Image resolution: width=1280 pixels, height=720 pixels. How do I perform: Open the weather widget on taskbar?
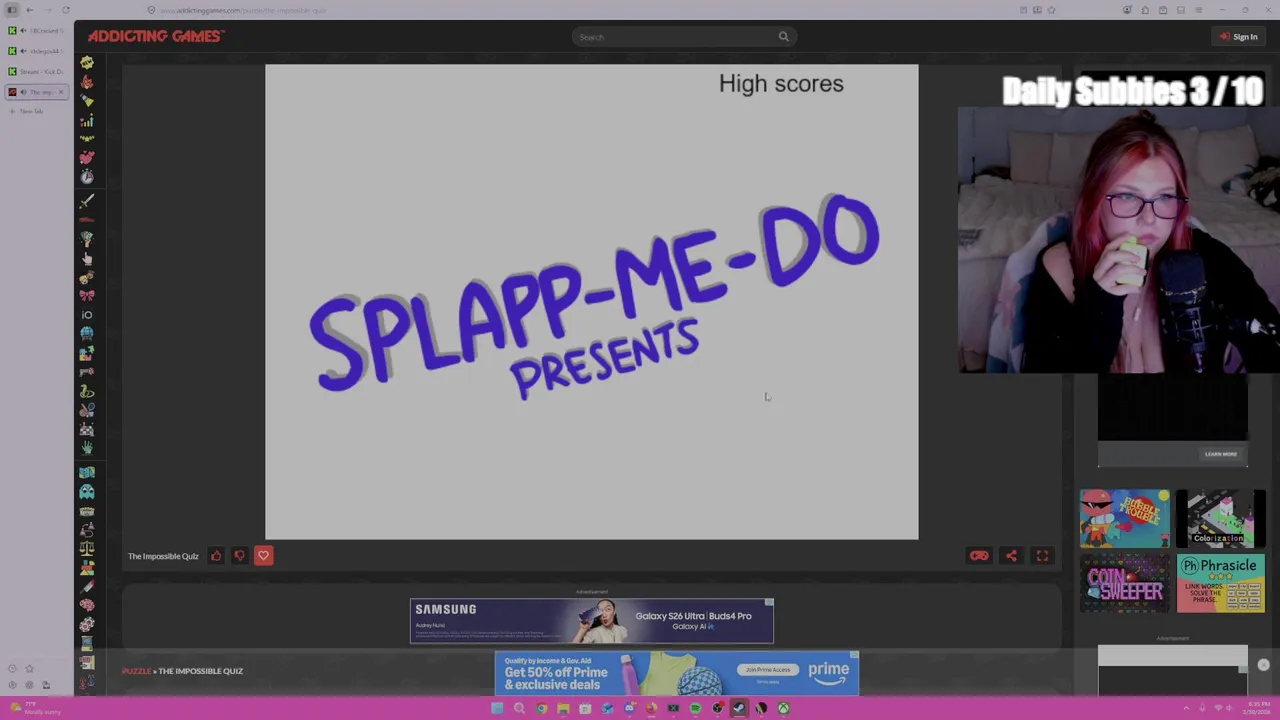pos(35,708)
